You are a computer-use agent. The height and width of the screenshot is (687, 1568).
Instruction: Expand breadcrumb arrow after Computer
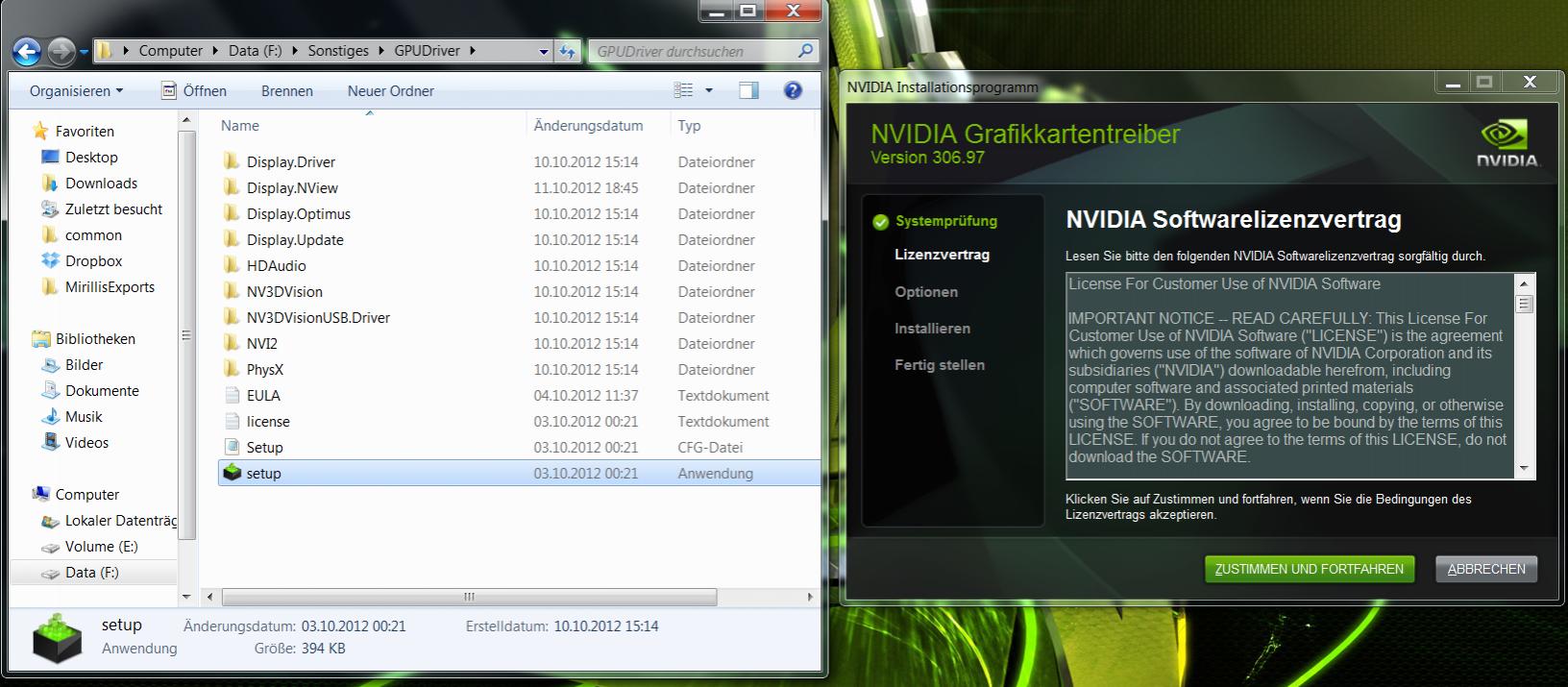[215, 51]
